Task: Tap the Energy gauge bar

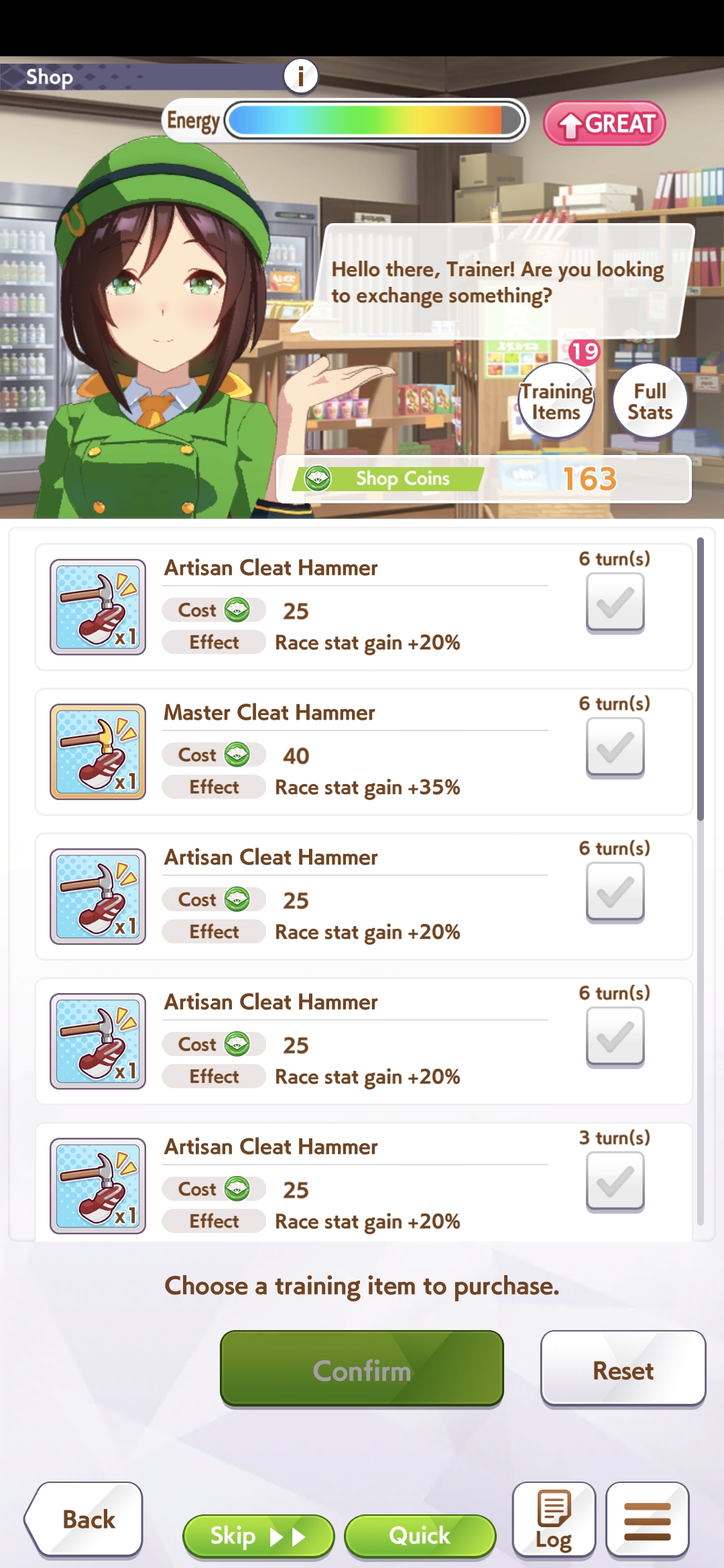Action: click(377, 121)
